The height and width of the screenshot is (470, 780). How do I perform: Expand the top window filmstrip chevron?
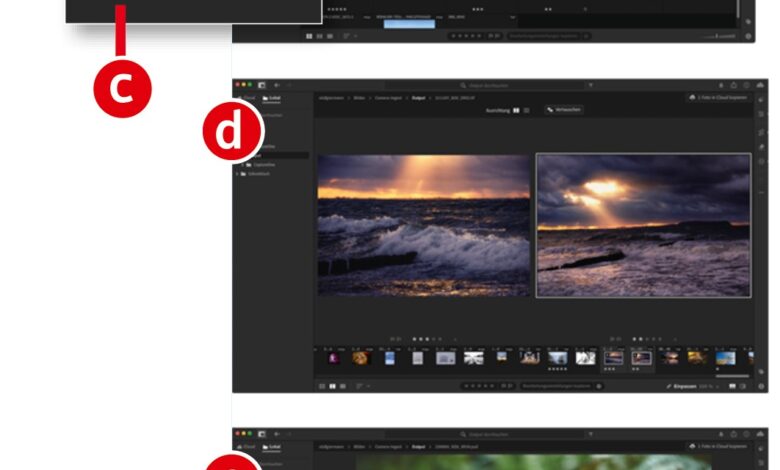(x=513, y=17)
